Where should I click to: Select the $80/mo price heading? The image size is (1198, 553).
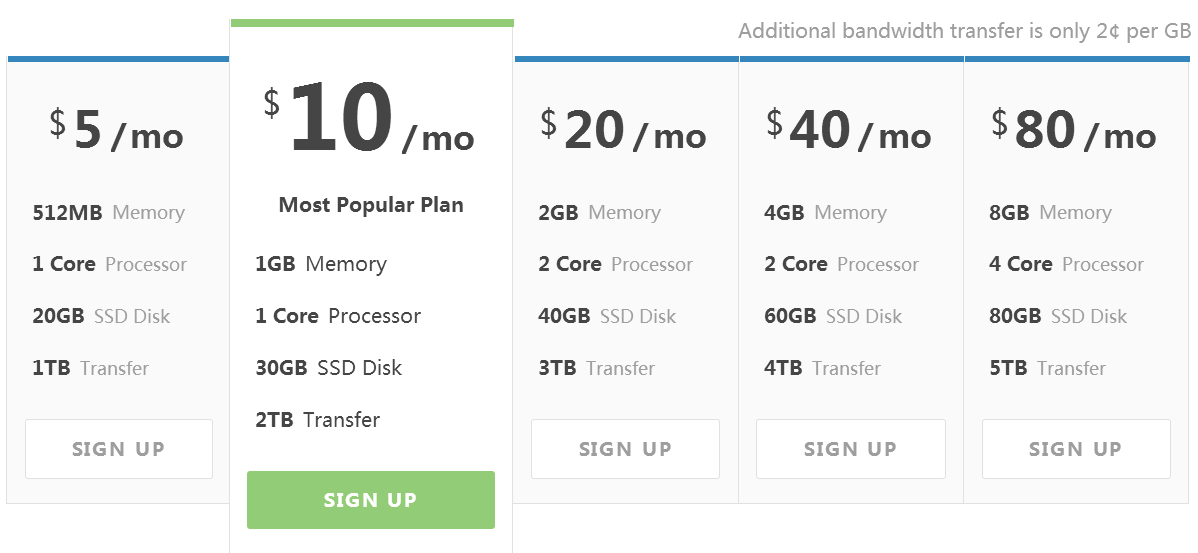coord(1073,131)
